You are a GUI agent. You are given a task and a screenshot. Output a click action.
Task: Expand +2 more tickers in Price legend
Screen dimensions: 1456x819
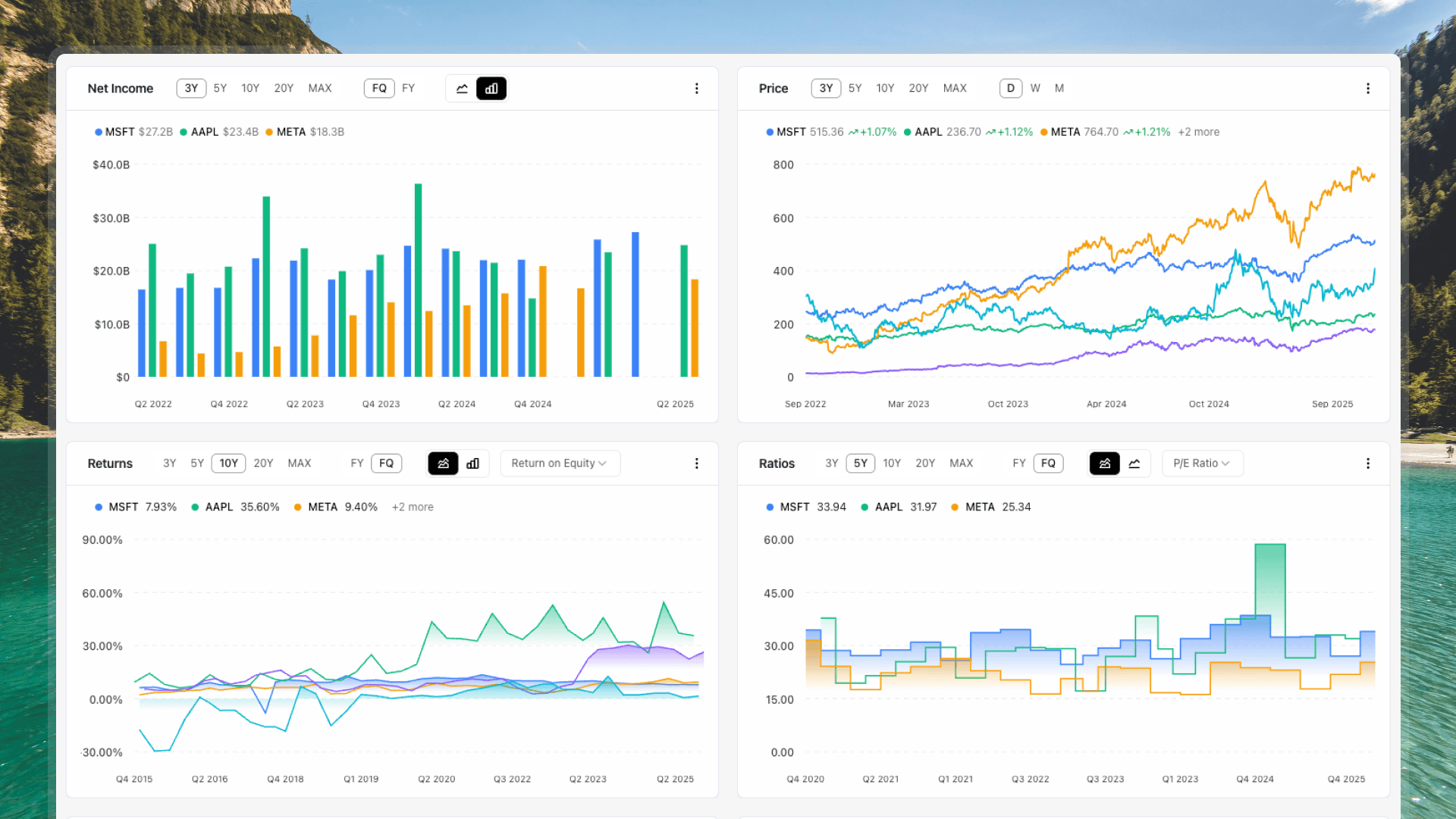pos(1198,132)
